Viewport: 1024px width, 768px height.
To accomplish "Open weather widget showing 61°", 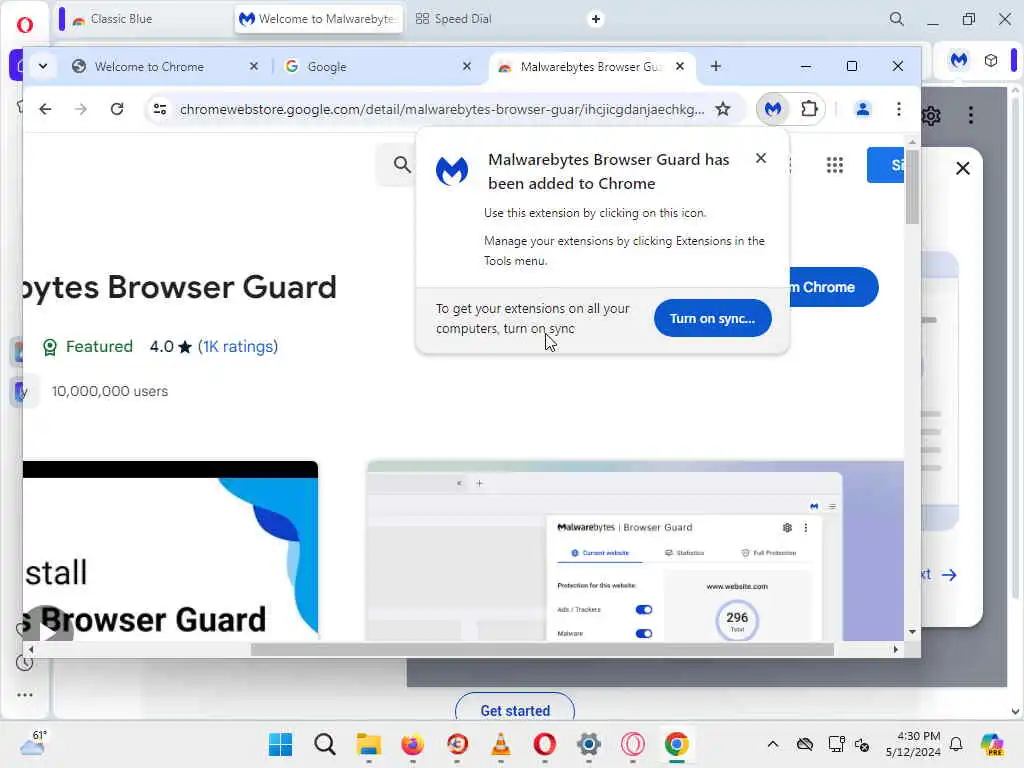I will pos(33,743).
